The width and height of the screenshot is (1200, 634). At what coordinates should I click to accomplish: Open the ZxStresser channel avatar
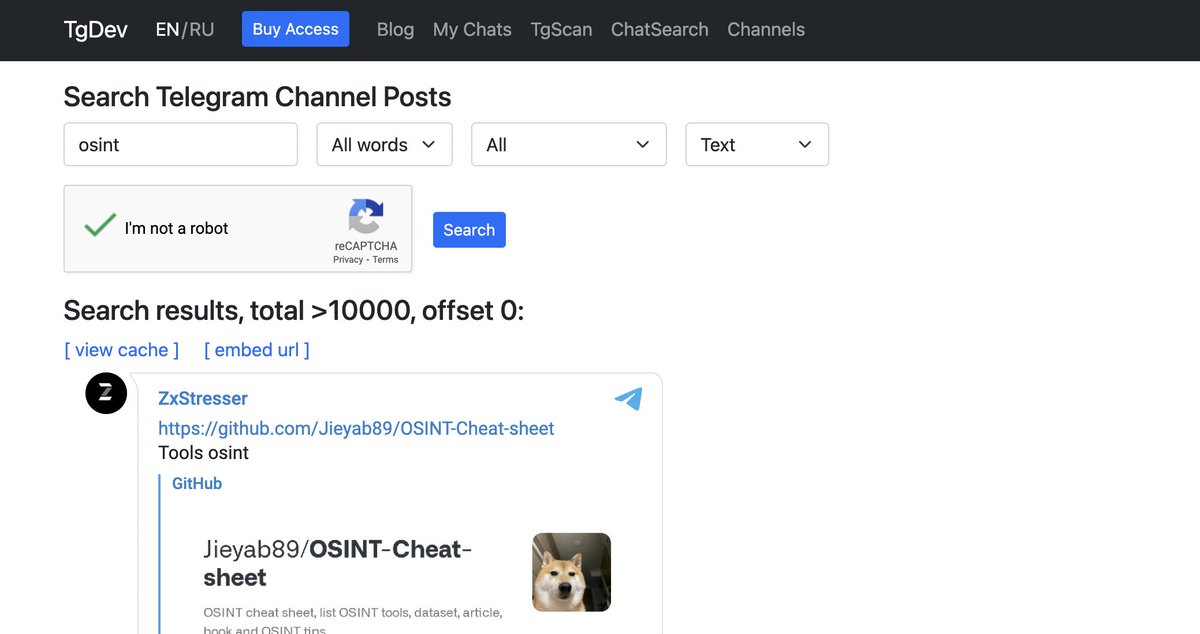coord(106,393)
